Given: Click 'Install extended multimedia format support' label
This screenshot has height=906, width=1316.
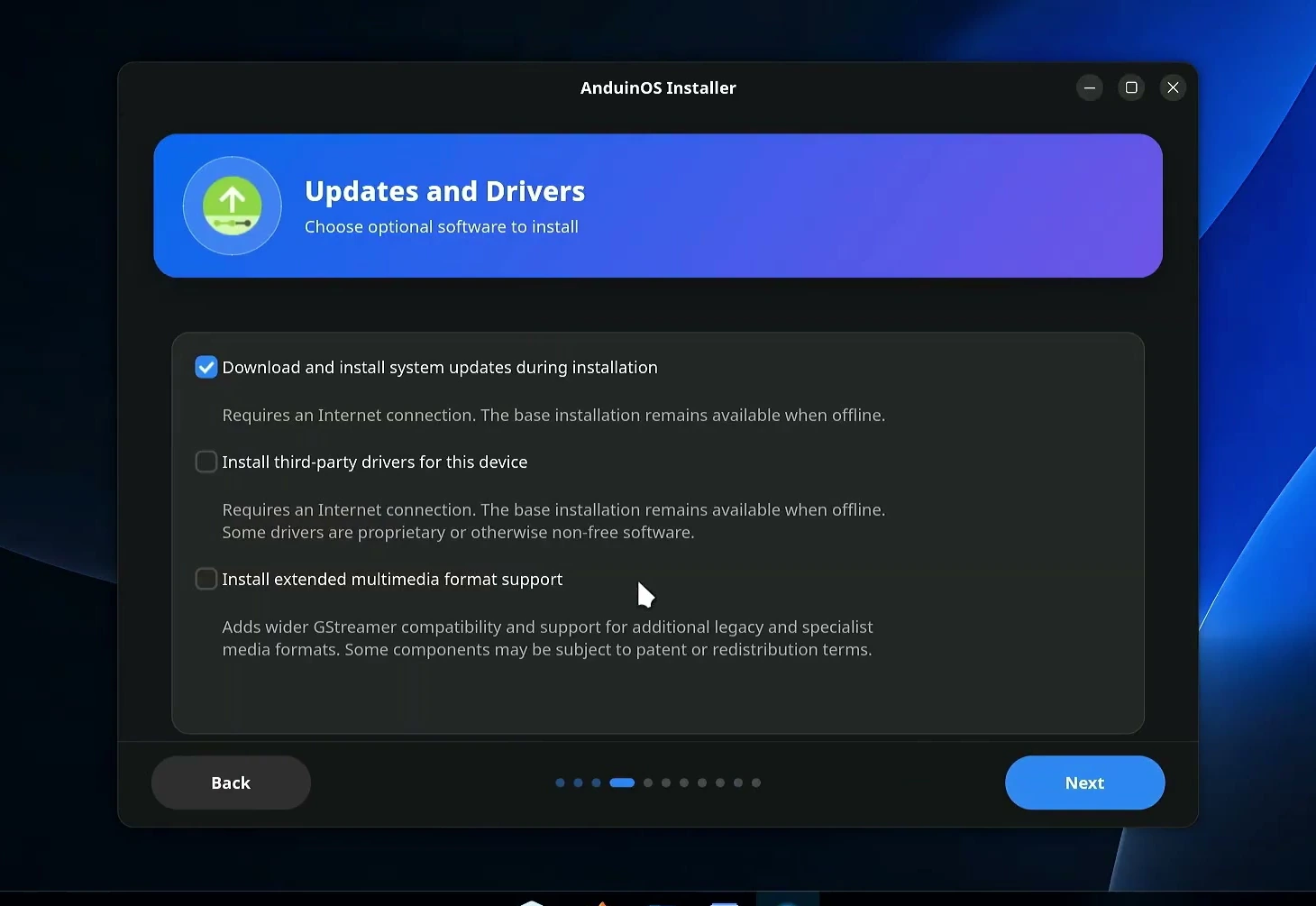Looking at the screenshot, I should click(x=392, y=580).
